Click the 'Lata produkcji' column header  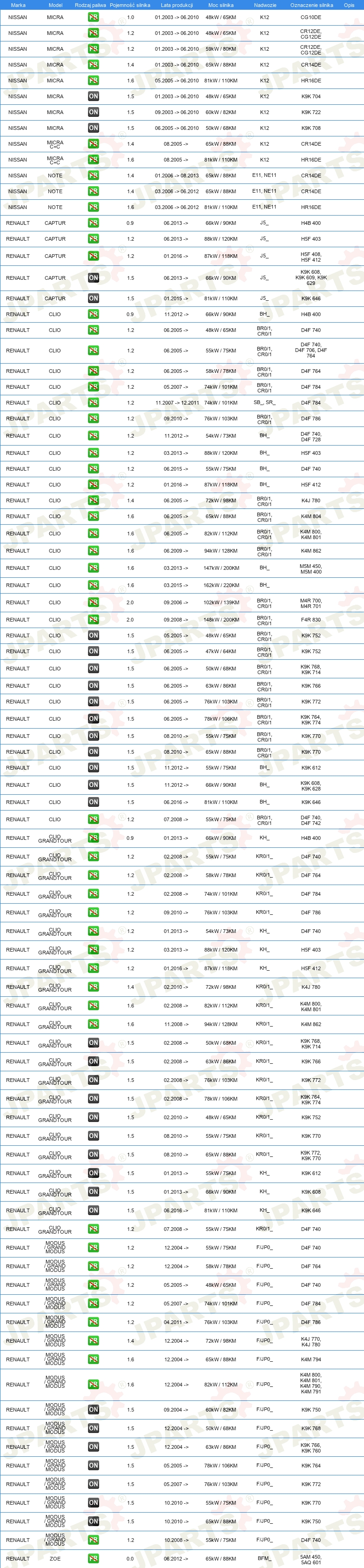click(x=176, y=5)
